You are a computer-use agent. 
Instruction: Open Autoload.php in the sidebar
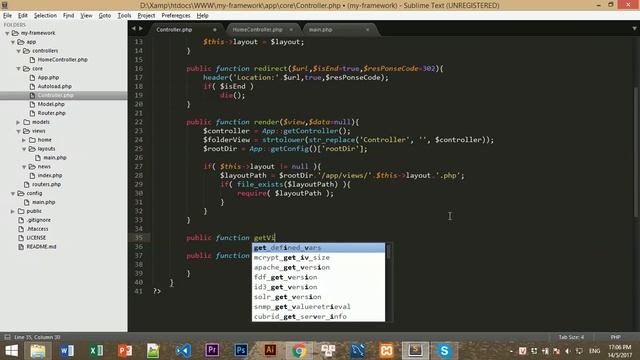pos(54,87)
